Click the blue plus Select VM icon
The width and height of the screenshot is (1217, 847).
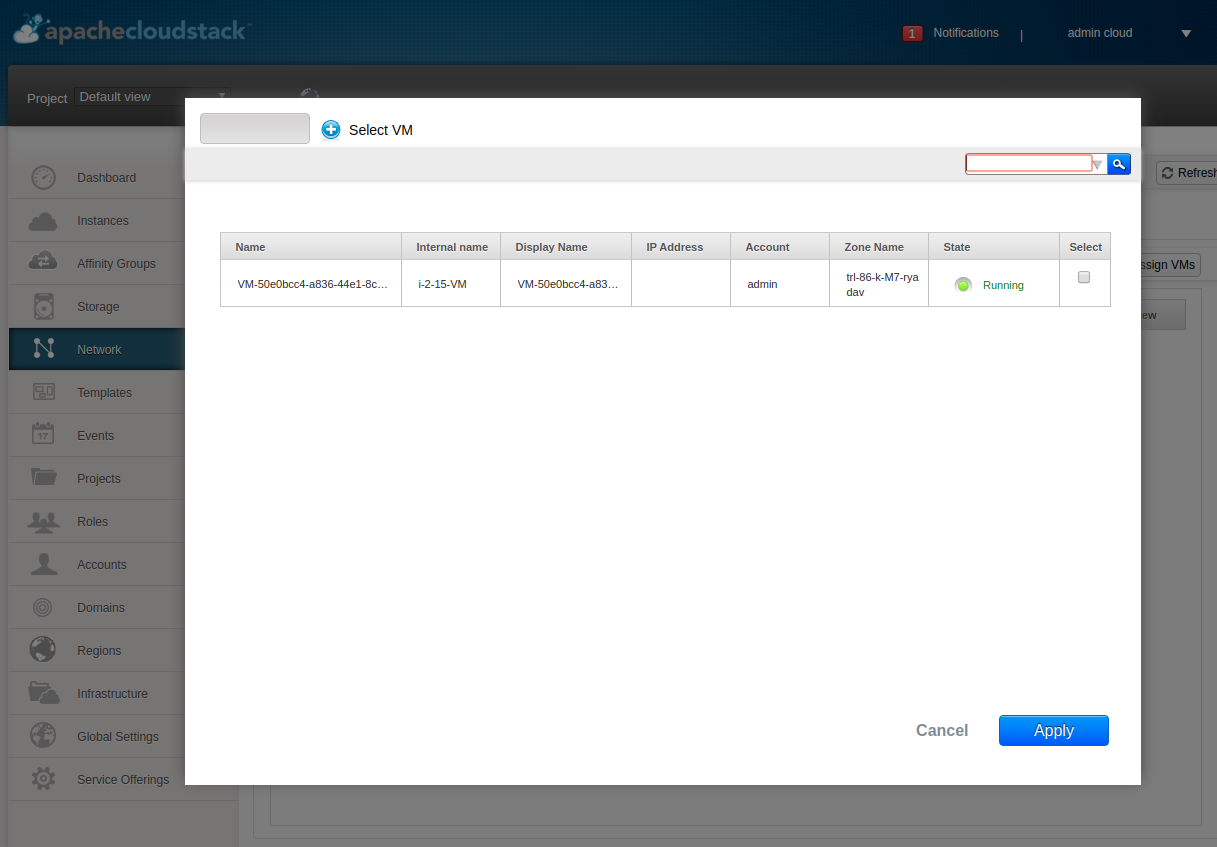(331, 130)
